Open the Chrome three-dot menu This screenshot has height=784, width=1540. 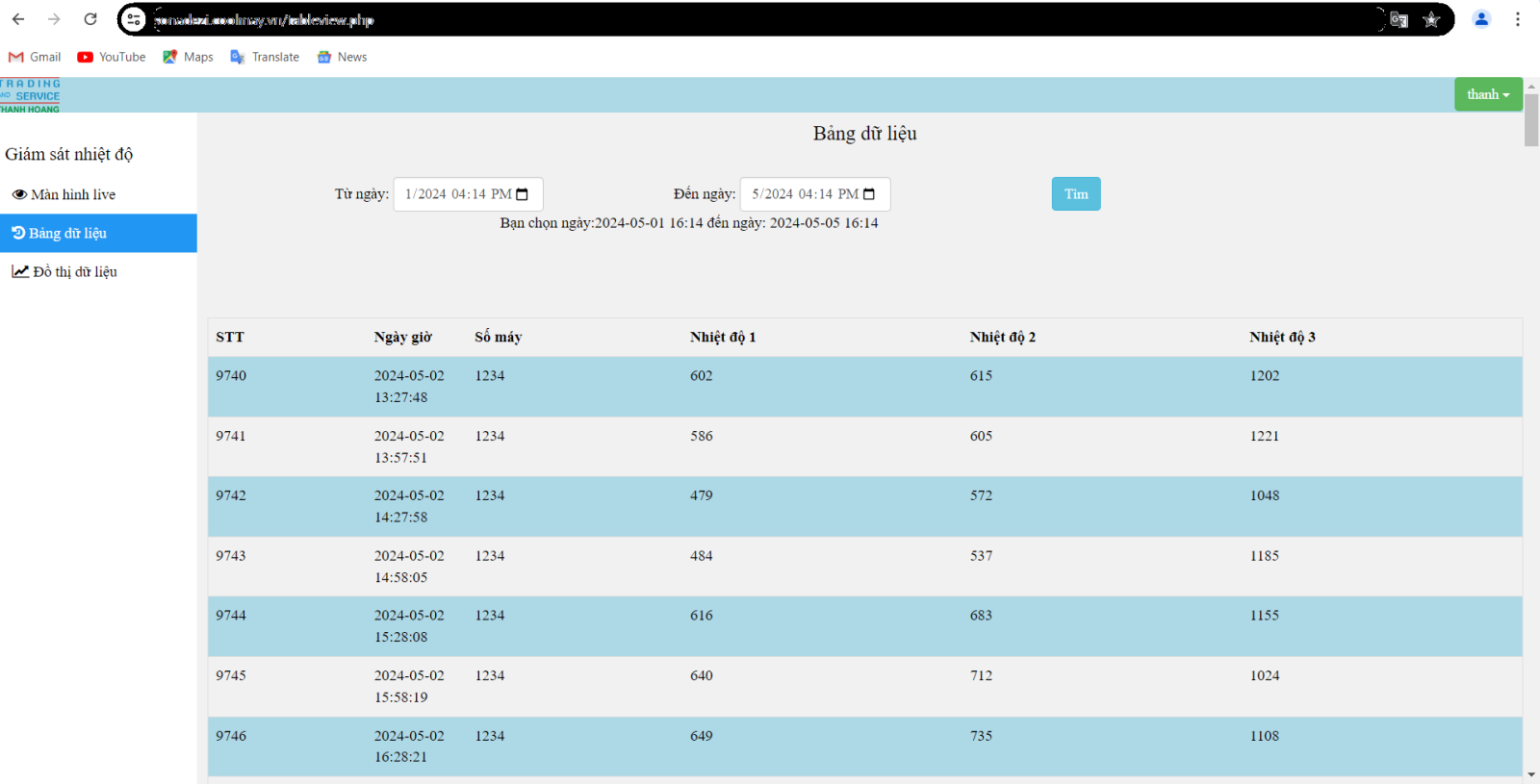[1517, 19]
